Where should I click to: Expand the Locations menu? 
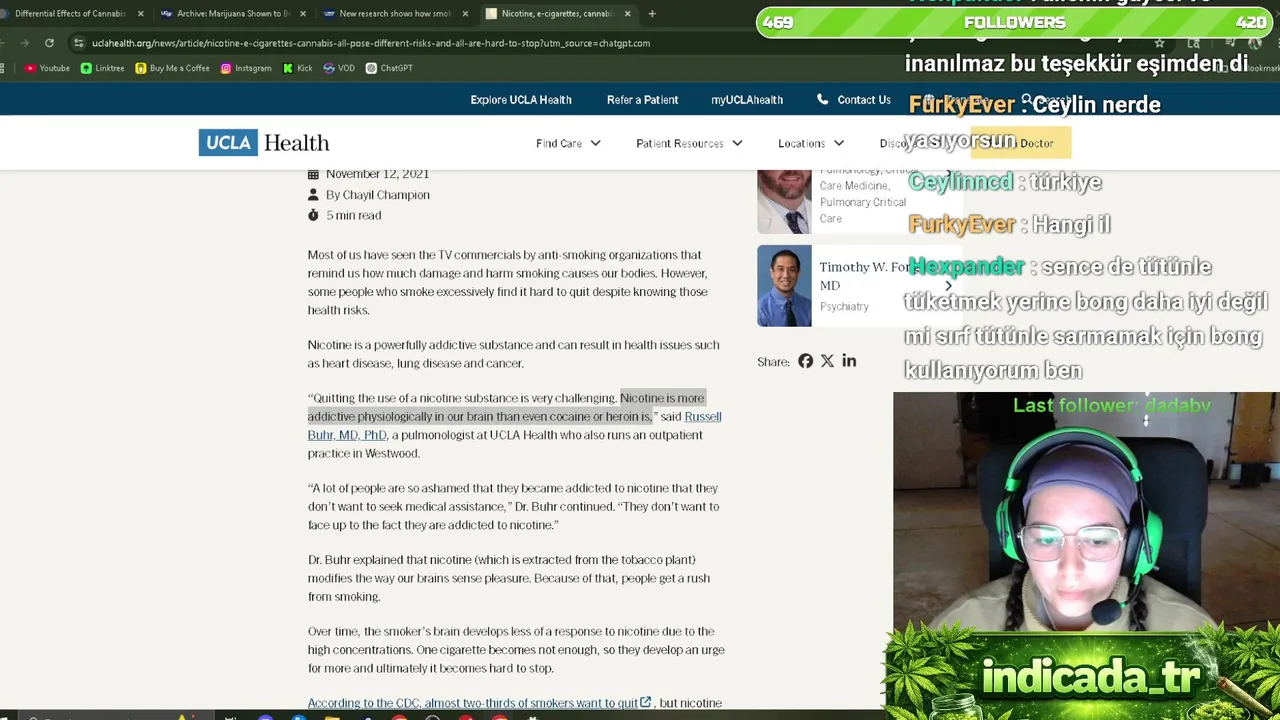coord(811,143)
